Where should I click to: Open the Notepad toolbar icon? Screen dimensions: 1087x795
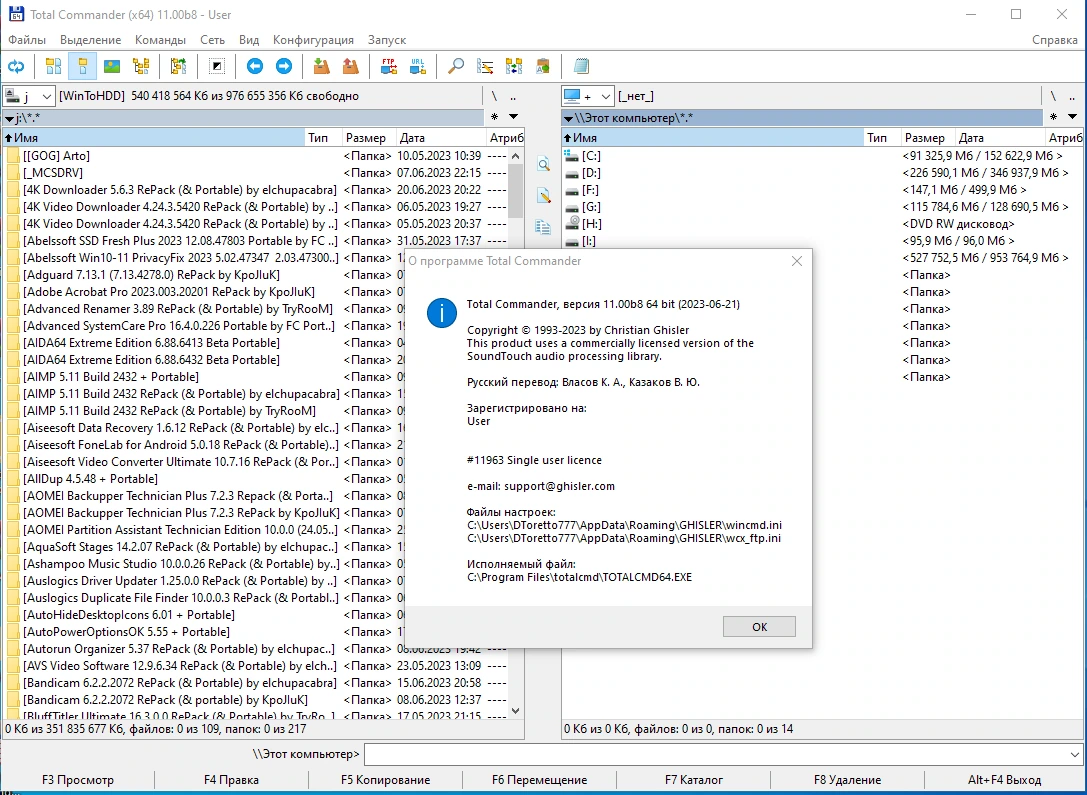coord(581,67)
